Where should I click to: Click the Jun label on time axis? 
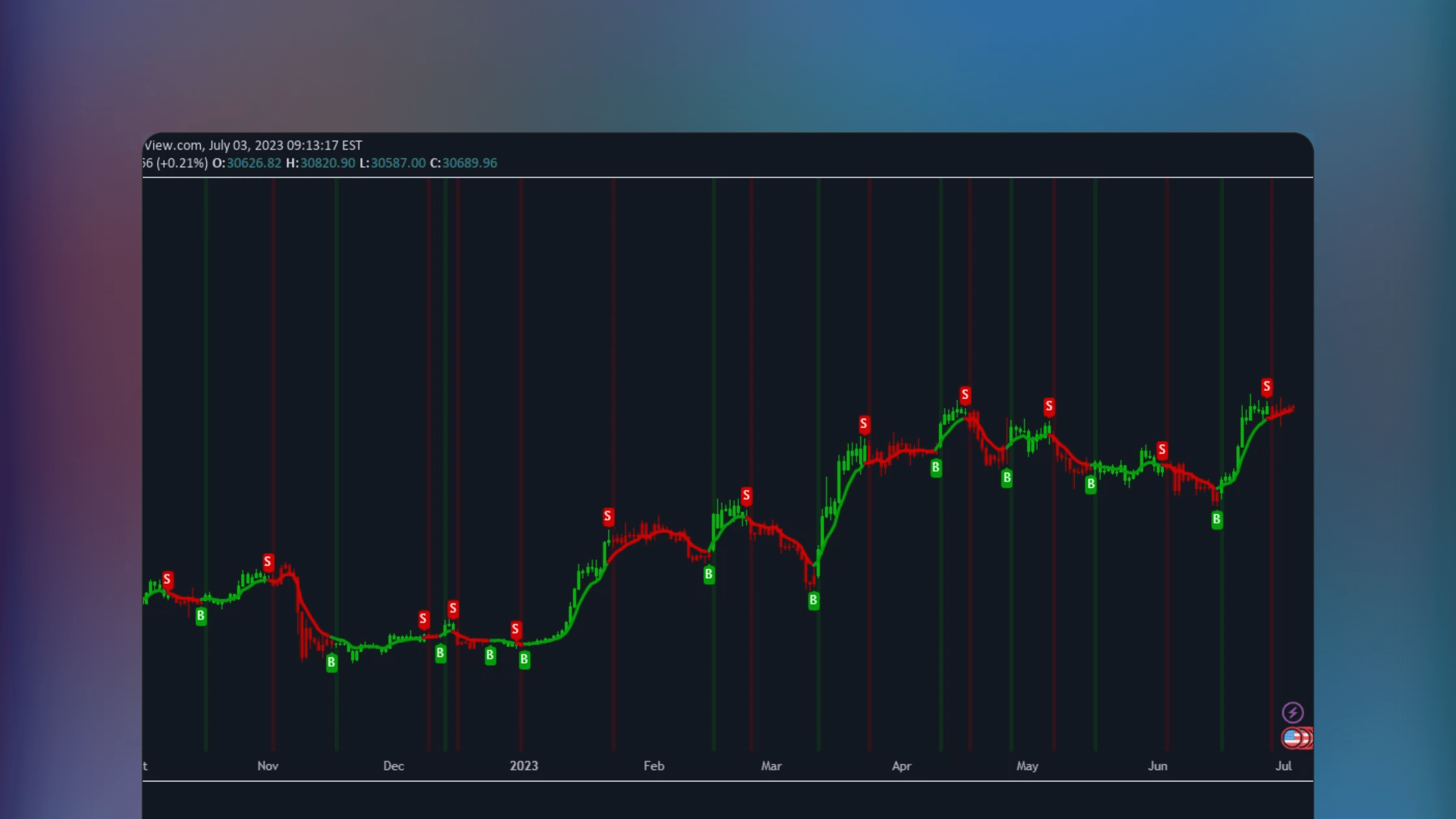pos(1158,766)
